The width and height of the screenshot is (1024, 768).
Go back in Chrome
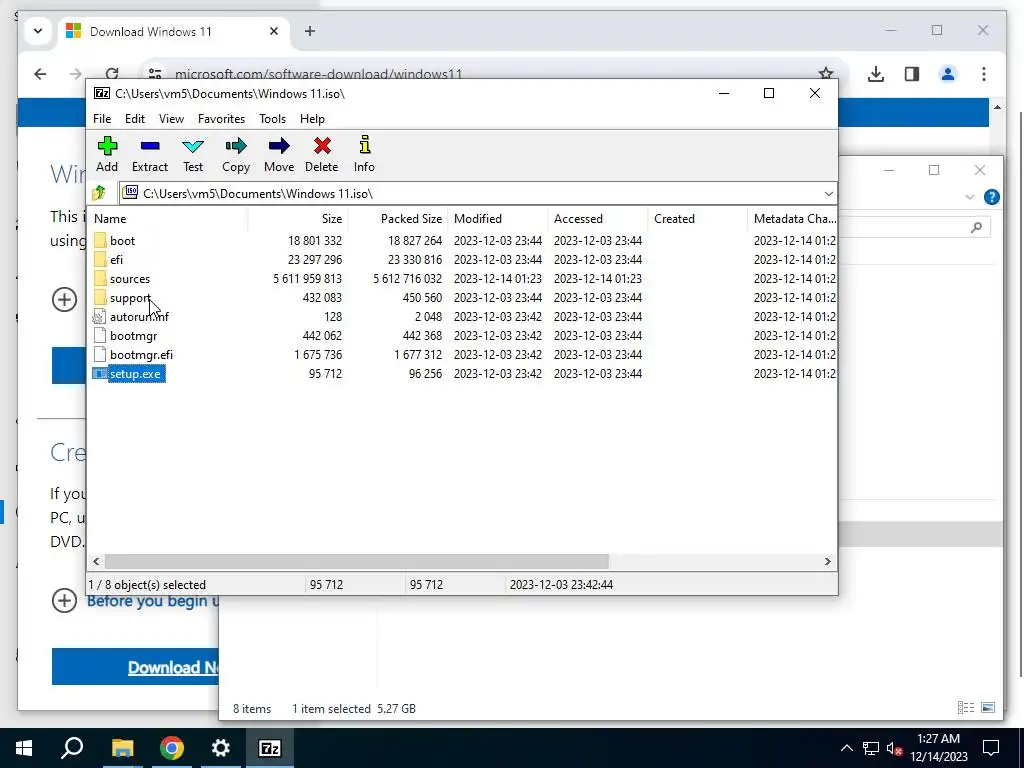[x=40, y=74]
